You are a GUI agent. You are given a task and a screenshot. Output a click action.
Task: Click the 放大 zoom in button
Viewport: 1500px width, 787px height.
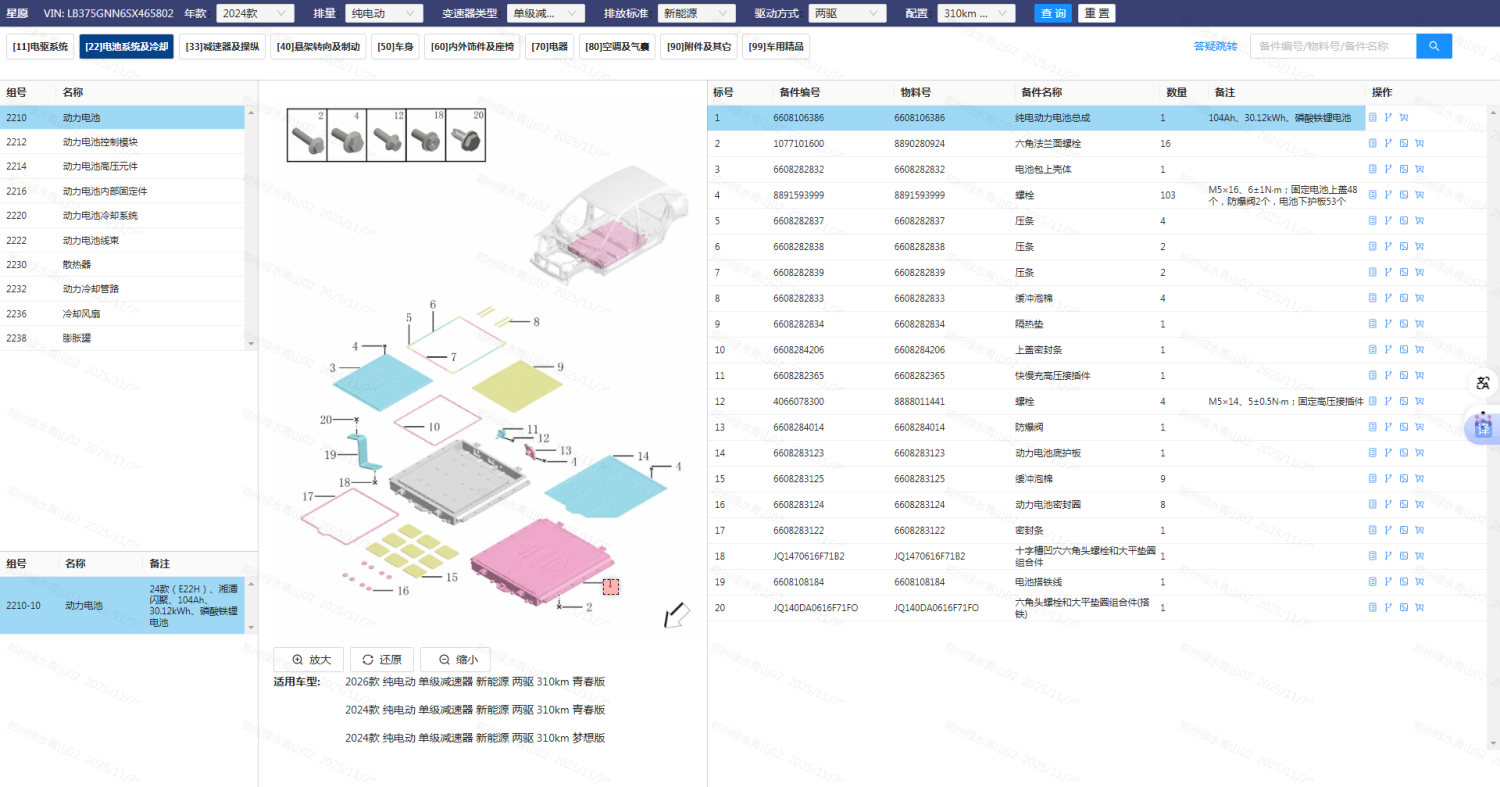click(309, 660)
